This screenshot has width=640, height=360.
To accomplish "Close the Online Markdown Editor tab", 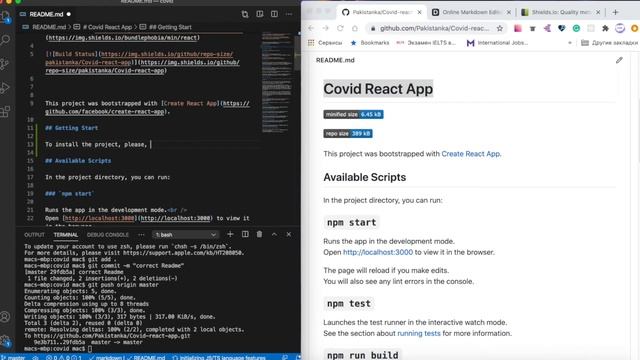I will click(509, 12).
